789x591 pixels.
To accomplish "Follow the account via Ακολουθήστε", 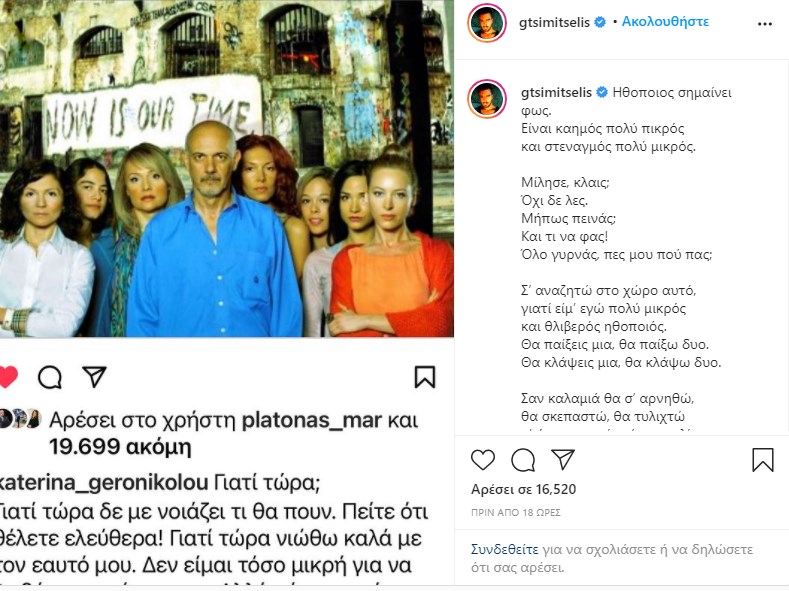I will pyautogui.click(x=665, y=22).
